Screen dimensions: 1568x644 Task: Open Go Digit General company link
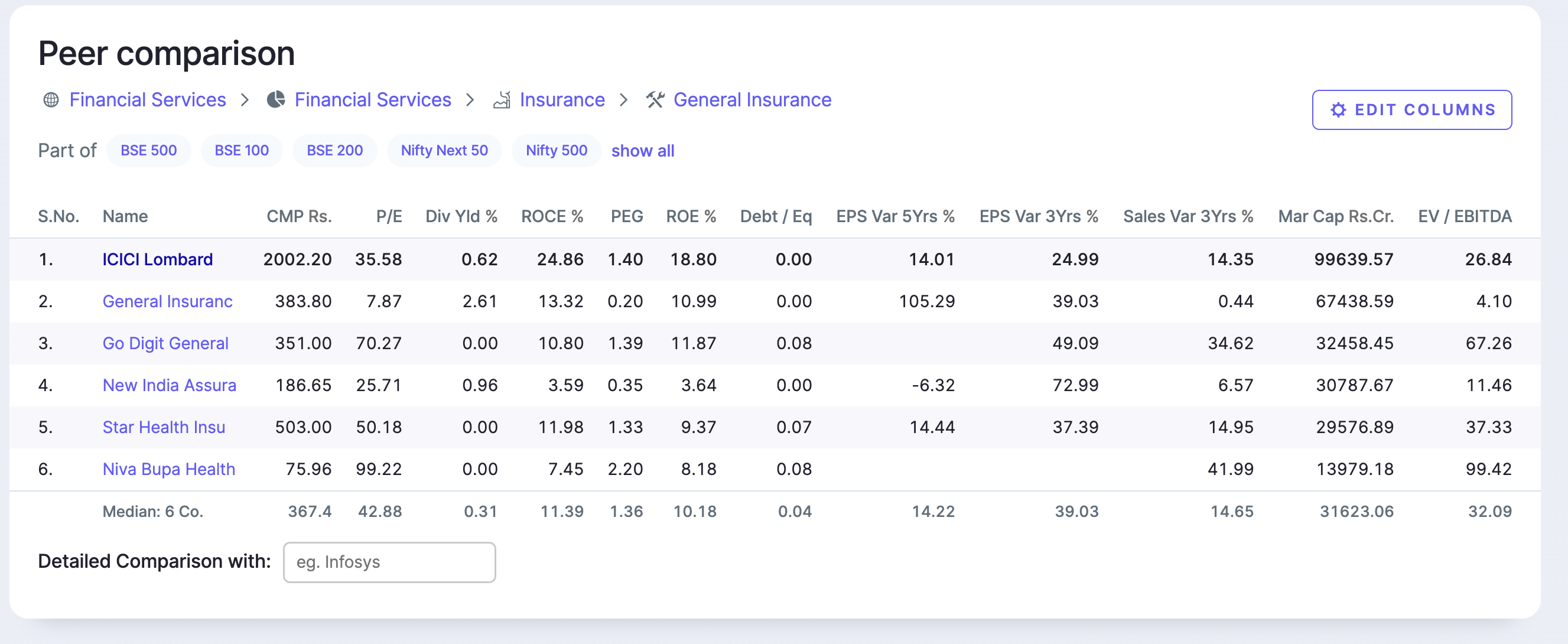pos(165,343)
